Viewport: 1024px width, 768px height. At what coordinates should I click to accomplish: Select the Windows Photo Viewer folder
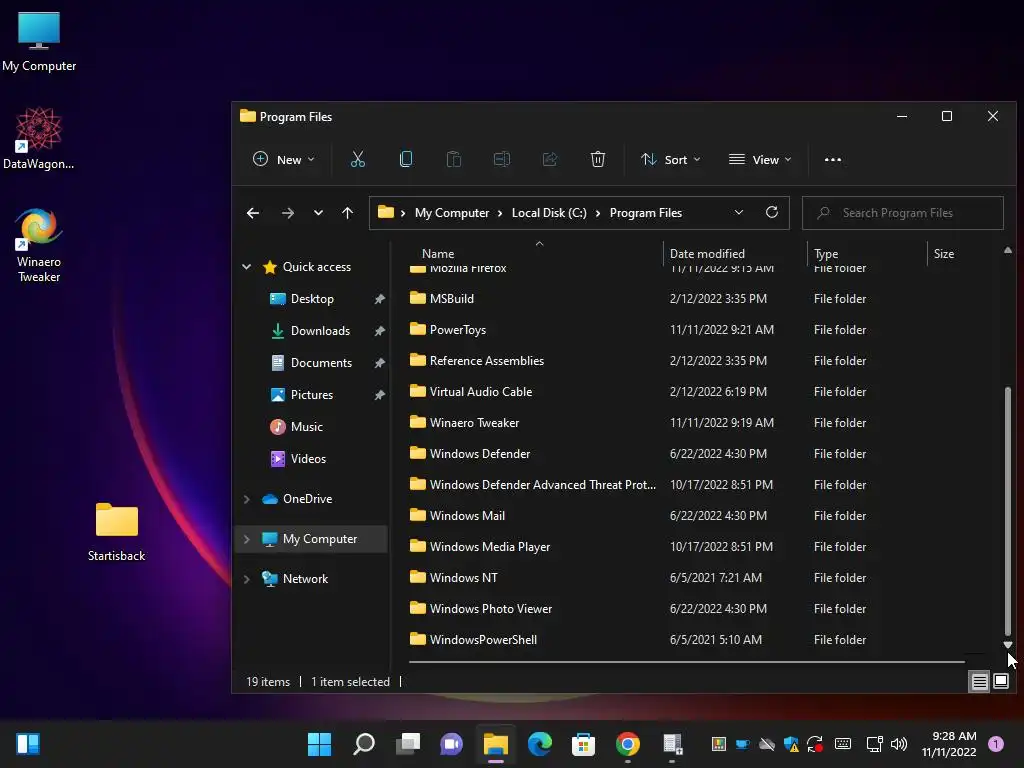pyautogui.click(x=490, y=609)
